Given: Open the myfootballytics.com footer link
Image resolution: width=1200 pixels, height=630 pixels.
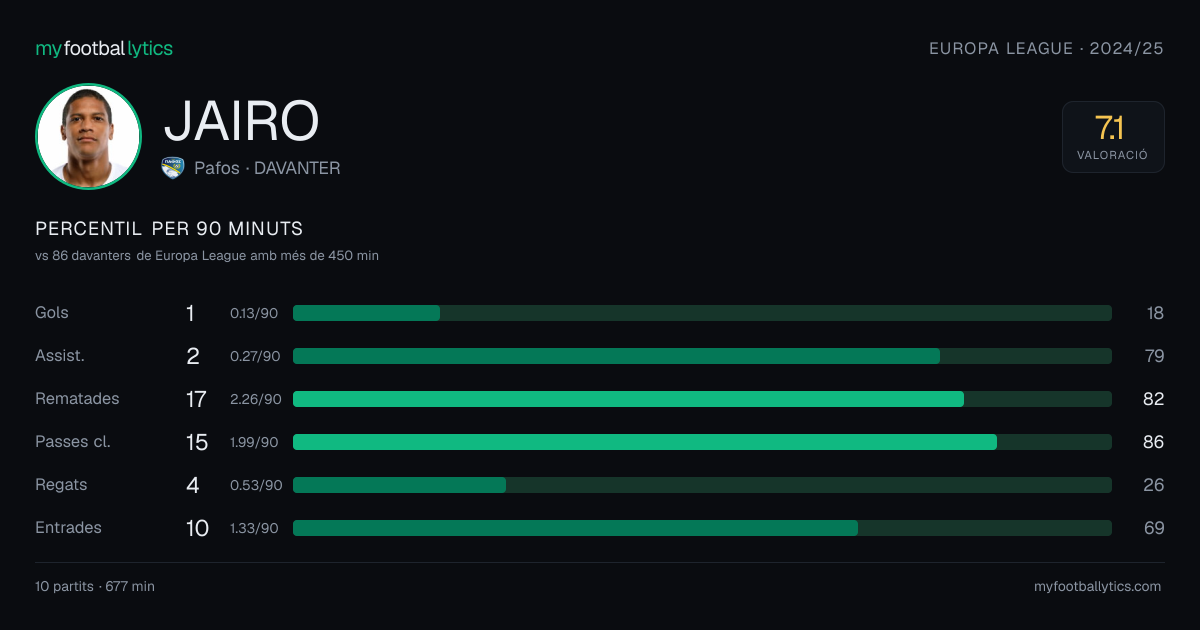Looking at the screenshot, I should [x=1097, y=587].
